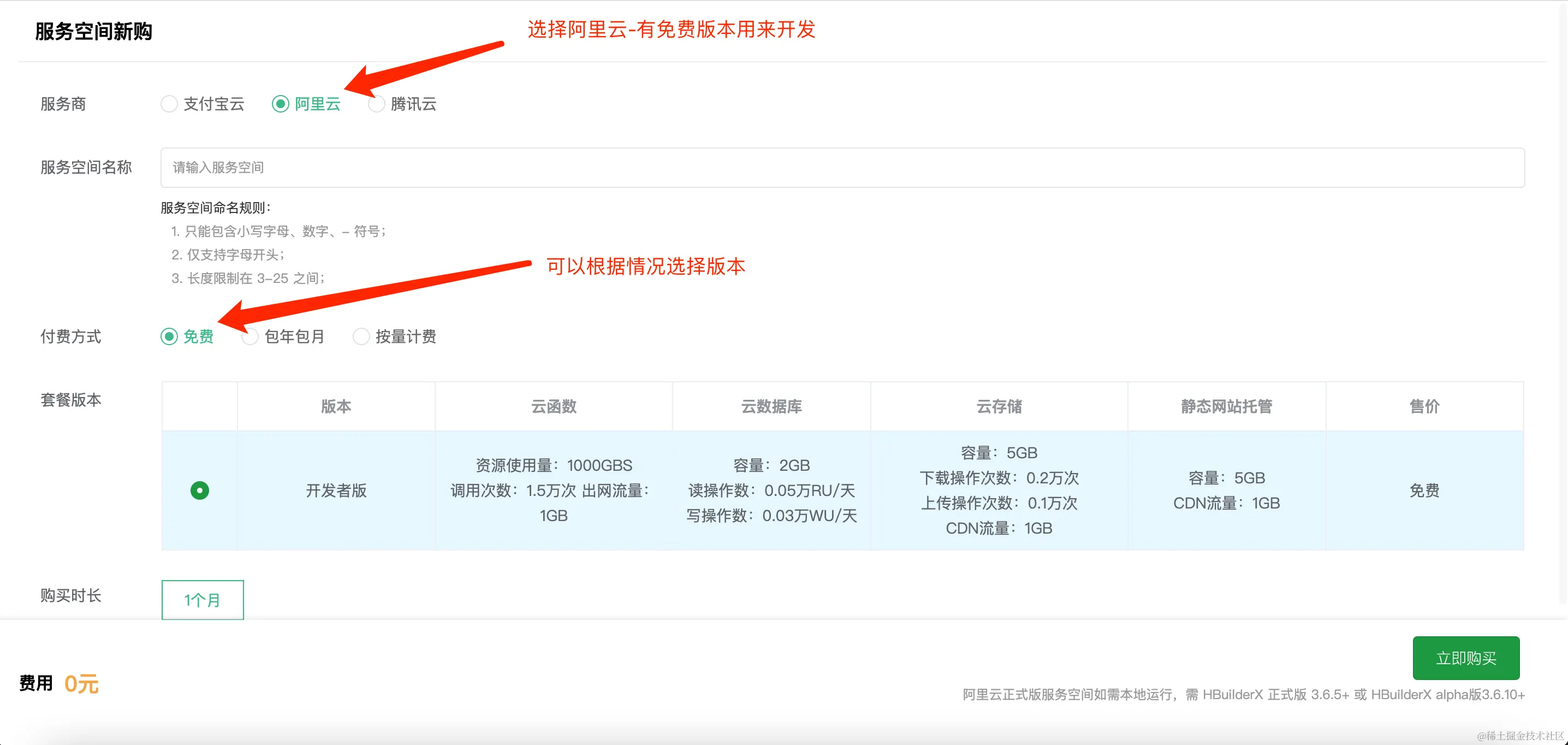Click the 售价 column header
The width and height of the screenshot is (1568, 745).
pos(1426,406)
